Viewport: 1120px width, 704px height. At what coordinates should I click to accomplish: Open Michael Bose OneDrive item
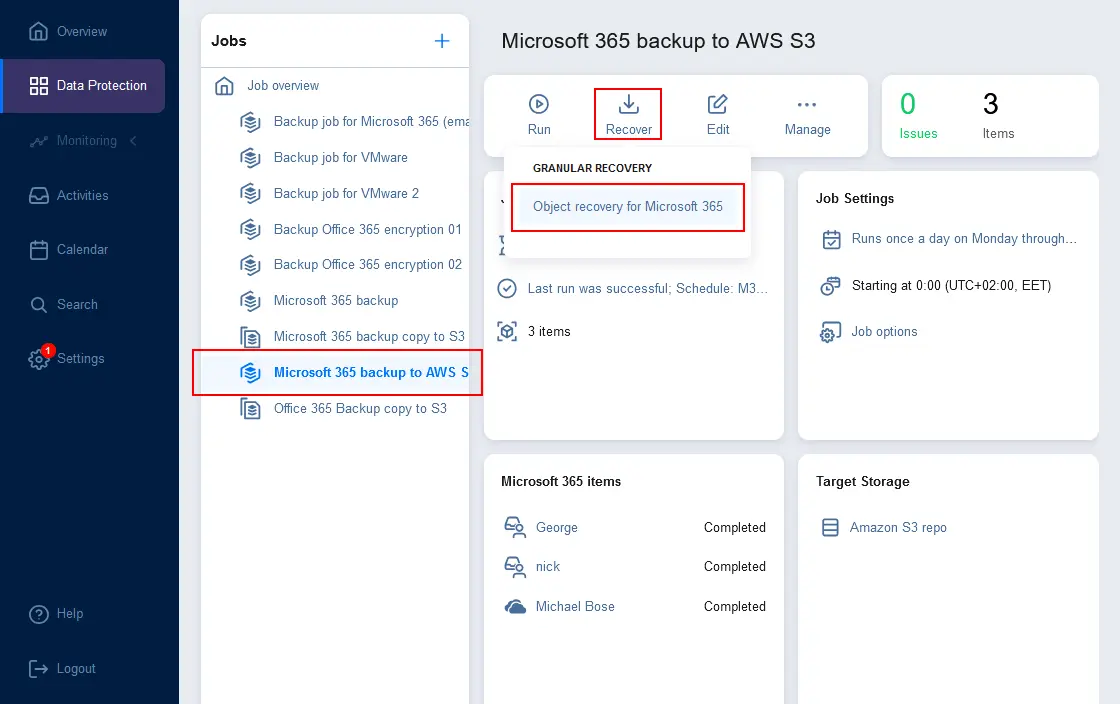(x=575, y=606)
